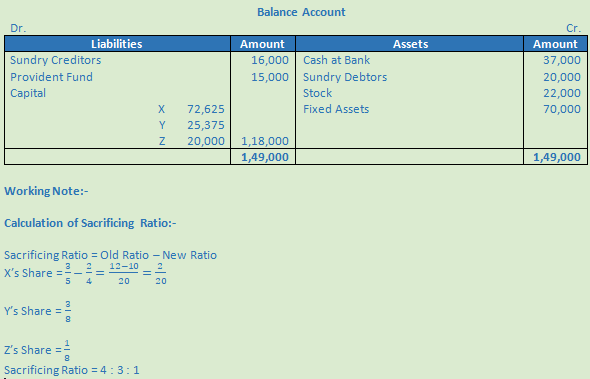Select the Working Note heading
590x379 pixels.
[46, 191]
